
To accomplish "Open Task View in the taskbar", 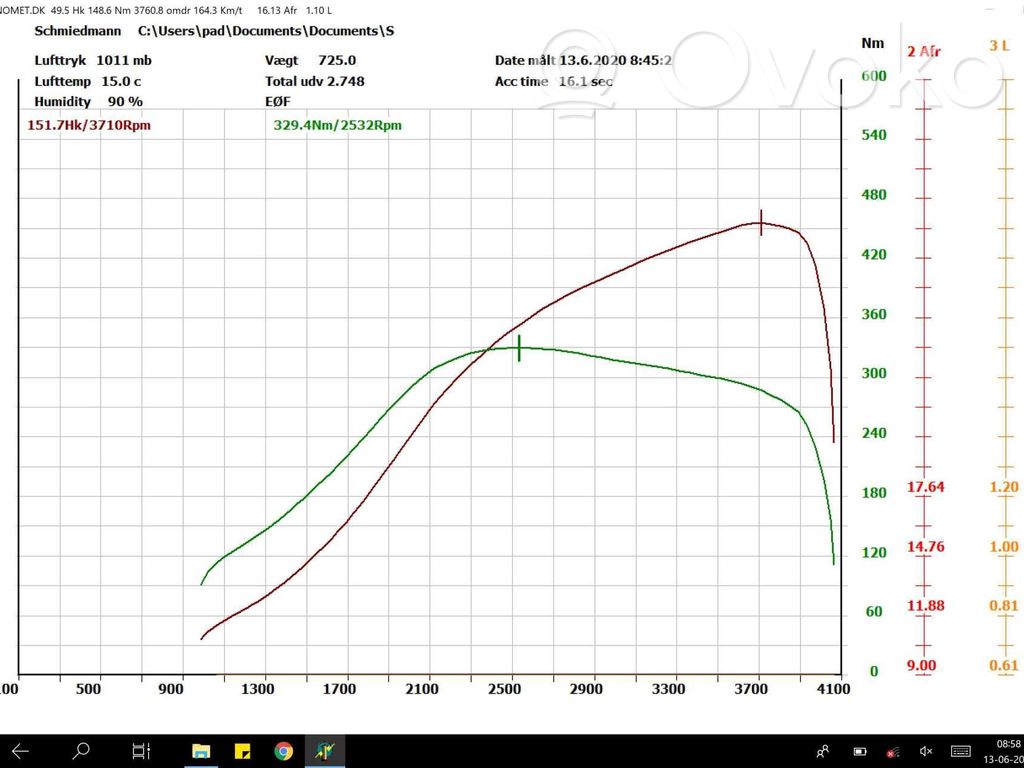I will (141, 751).
